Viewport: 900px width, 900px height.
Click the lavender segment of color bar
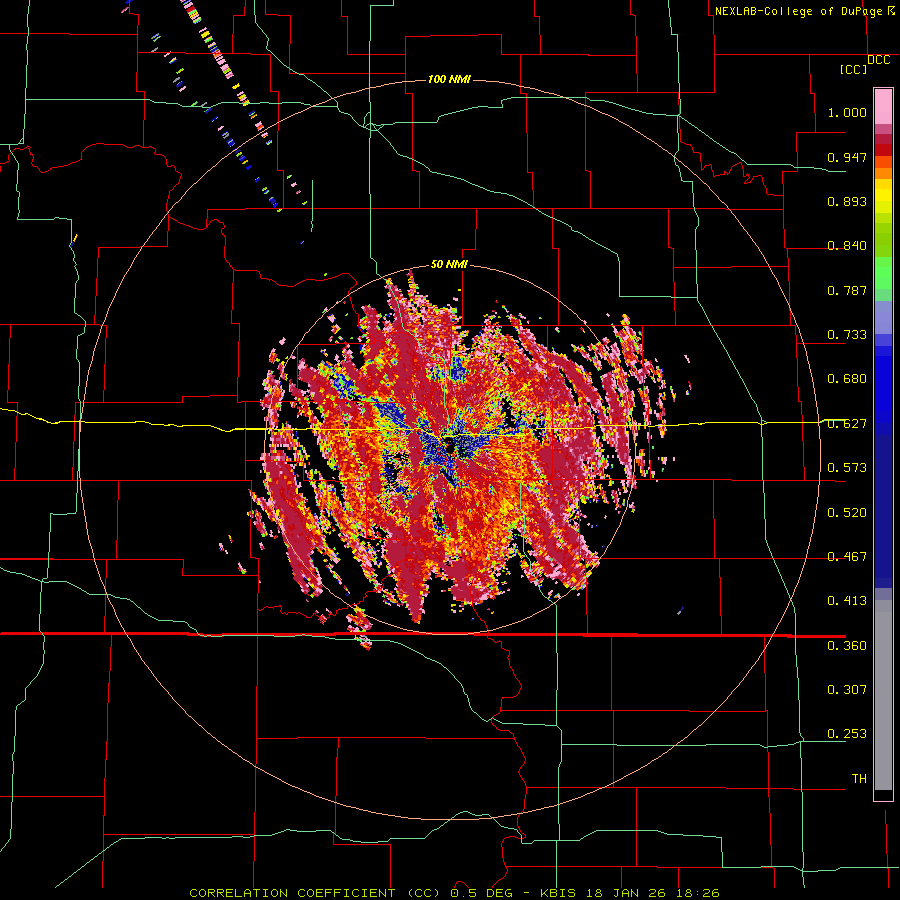click(883, 317)
